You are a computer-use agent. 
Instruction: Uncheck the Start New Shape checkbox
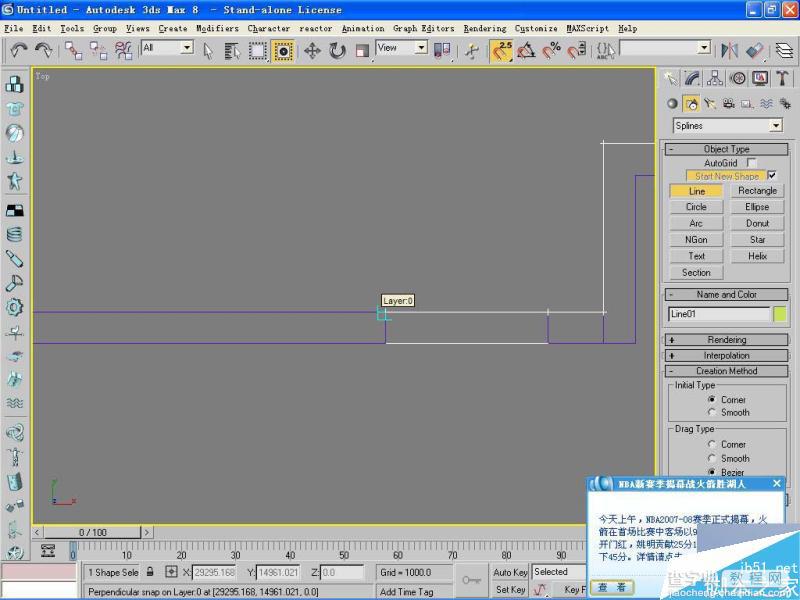click(772, 176)
